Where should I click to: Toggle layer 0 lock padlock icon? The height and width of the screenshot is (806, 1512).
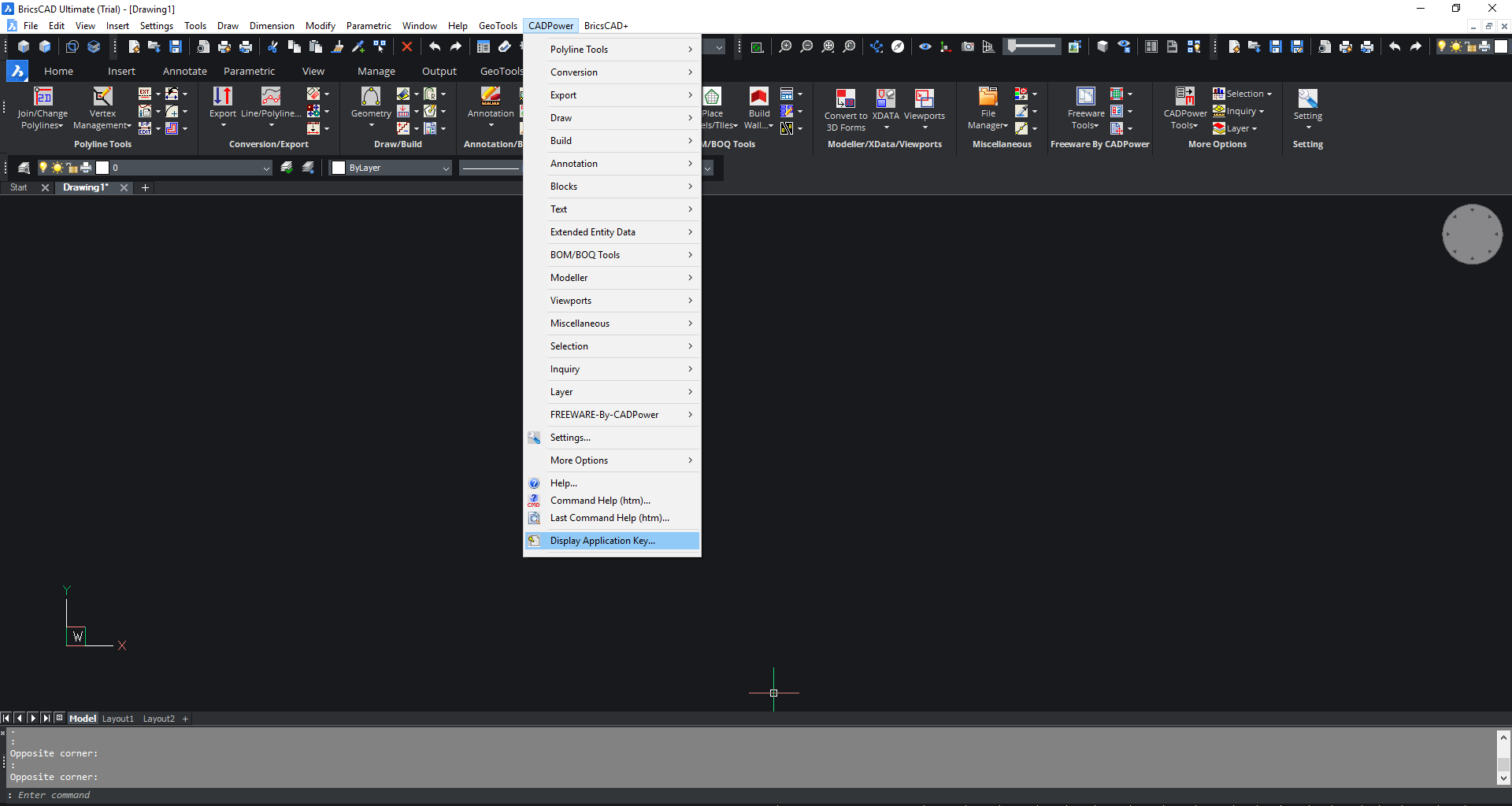pyautogui.click(x=72, y=168)
